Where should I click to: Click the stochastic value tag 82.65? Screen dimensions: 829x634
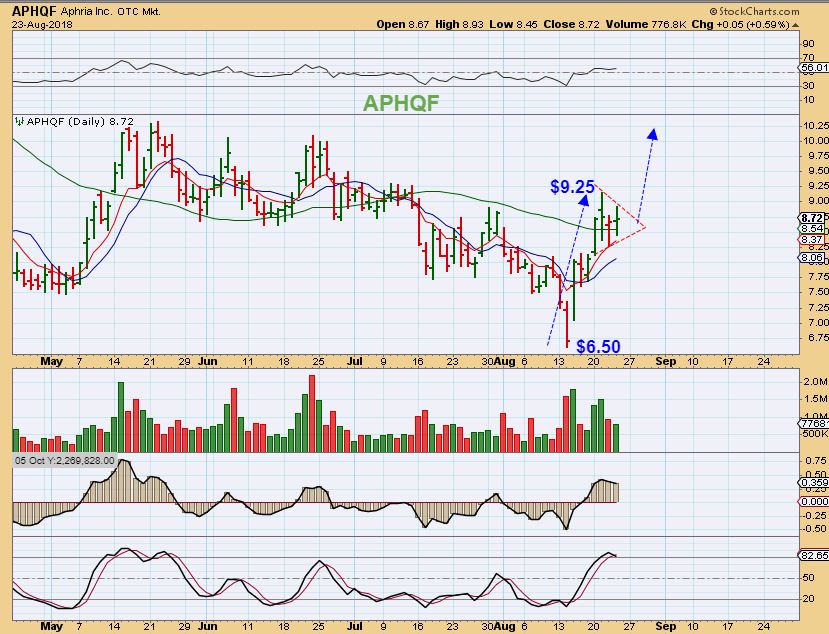[813, 555]
